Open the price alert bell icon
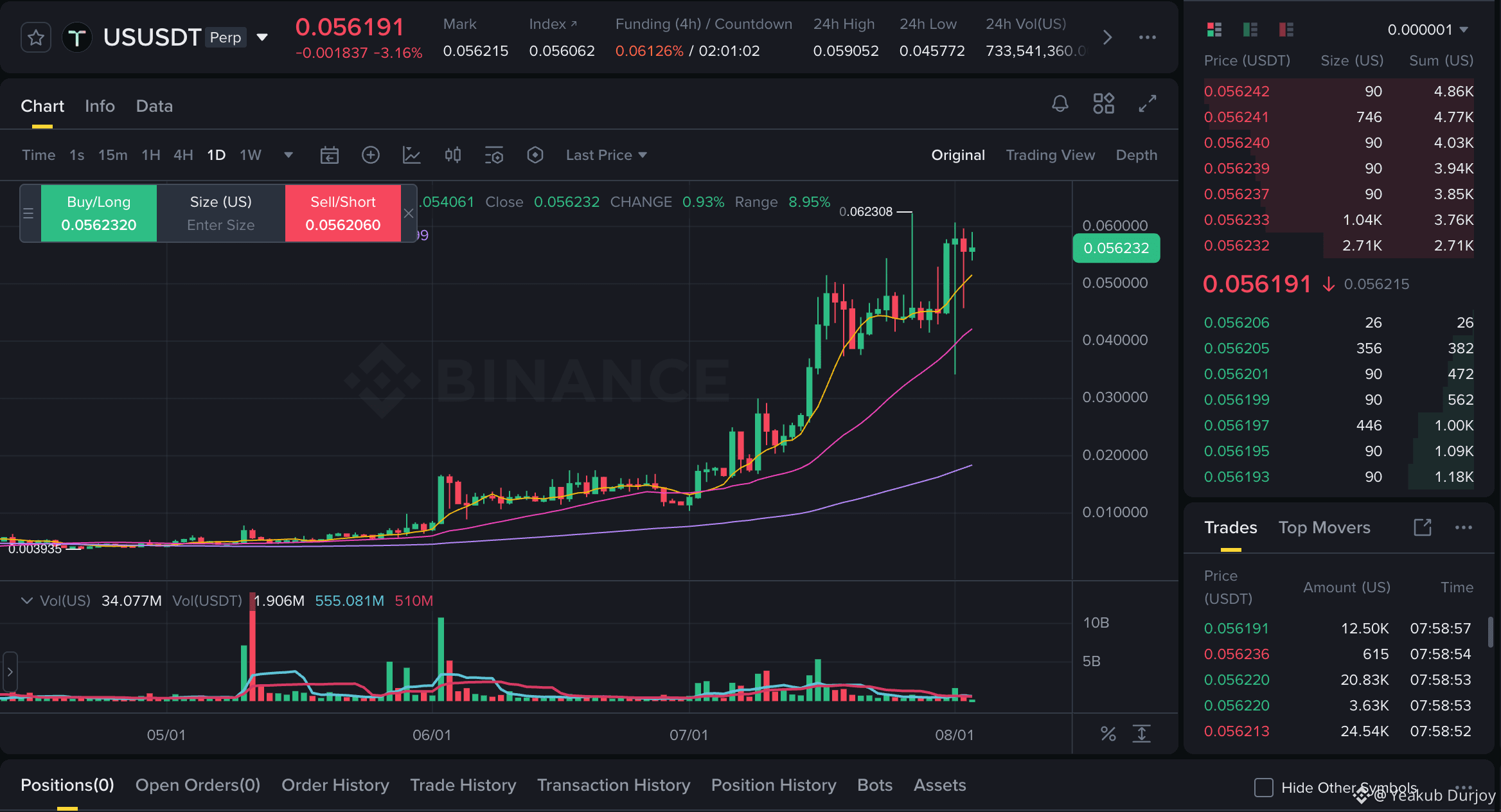The width and height of the screenshot is (1501, 812). tap(1060, 103)
